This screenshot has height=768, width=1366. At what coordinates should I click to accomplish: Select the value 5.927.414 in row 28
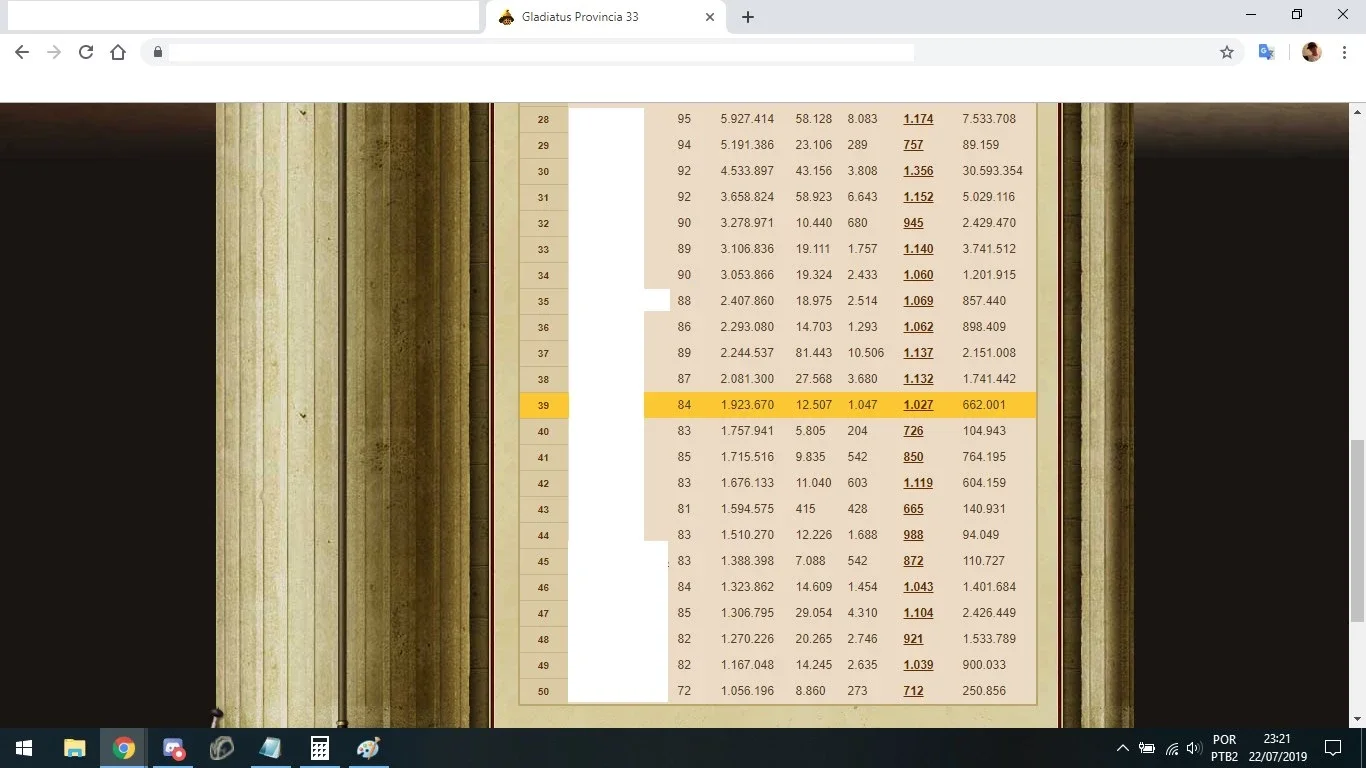[747, 119]
